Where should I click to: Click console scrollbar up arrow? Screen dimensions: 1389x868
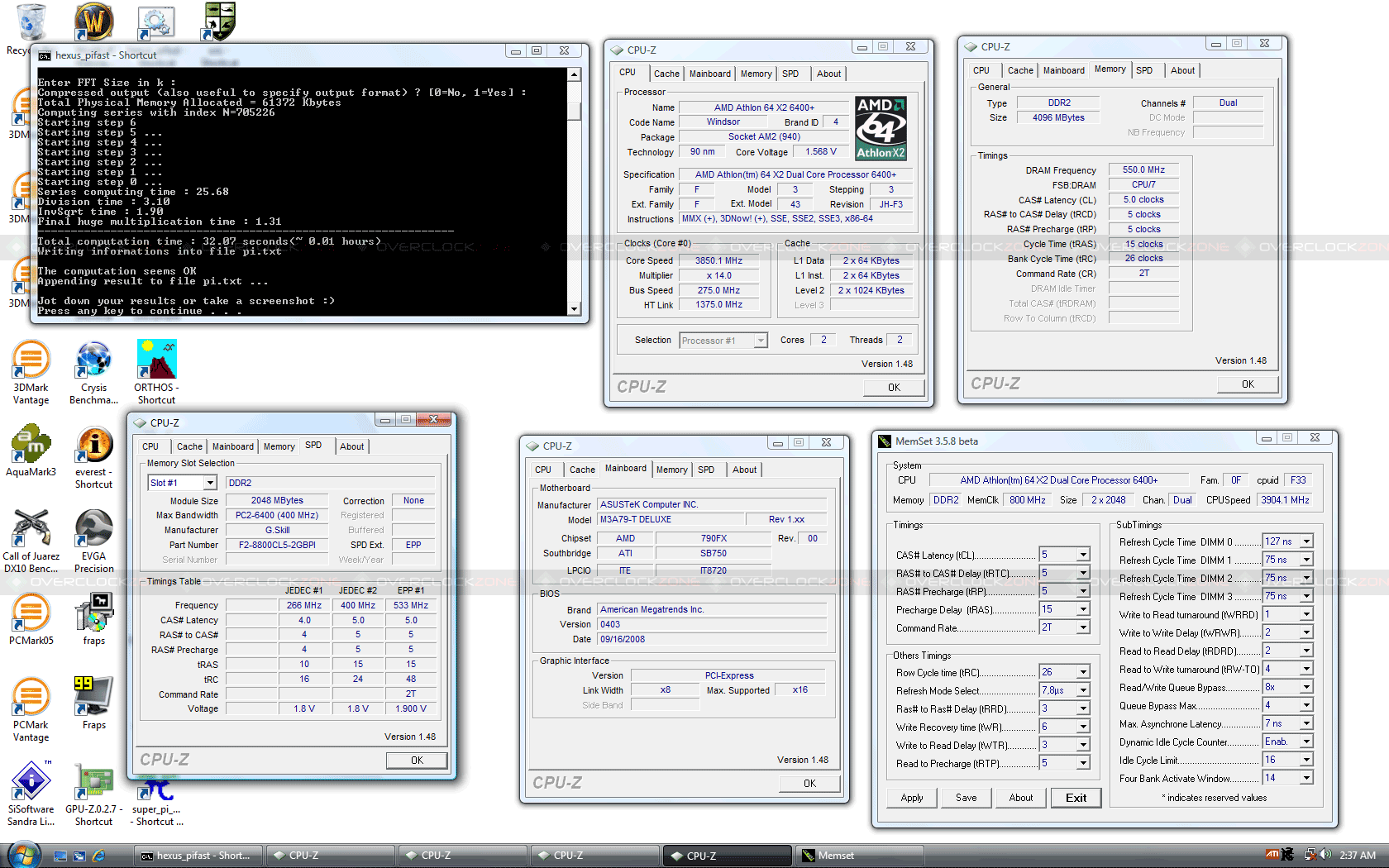pyautogui.click(x=574, y=74)
